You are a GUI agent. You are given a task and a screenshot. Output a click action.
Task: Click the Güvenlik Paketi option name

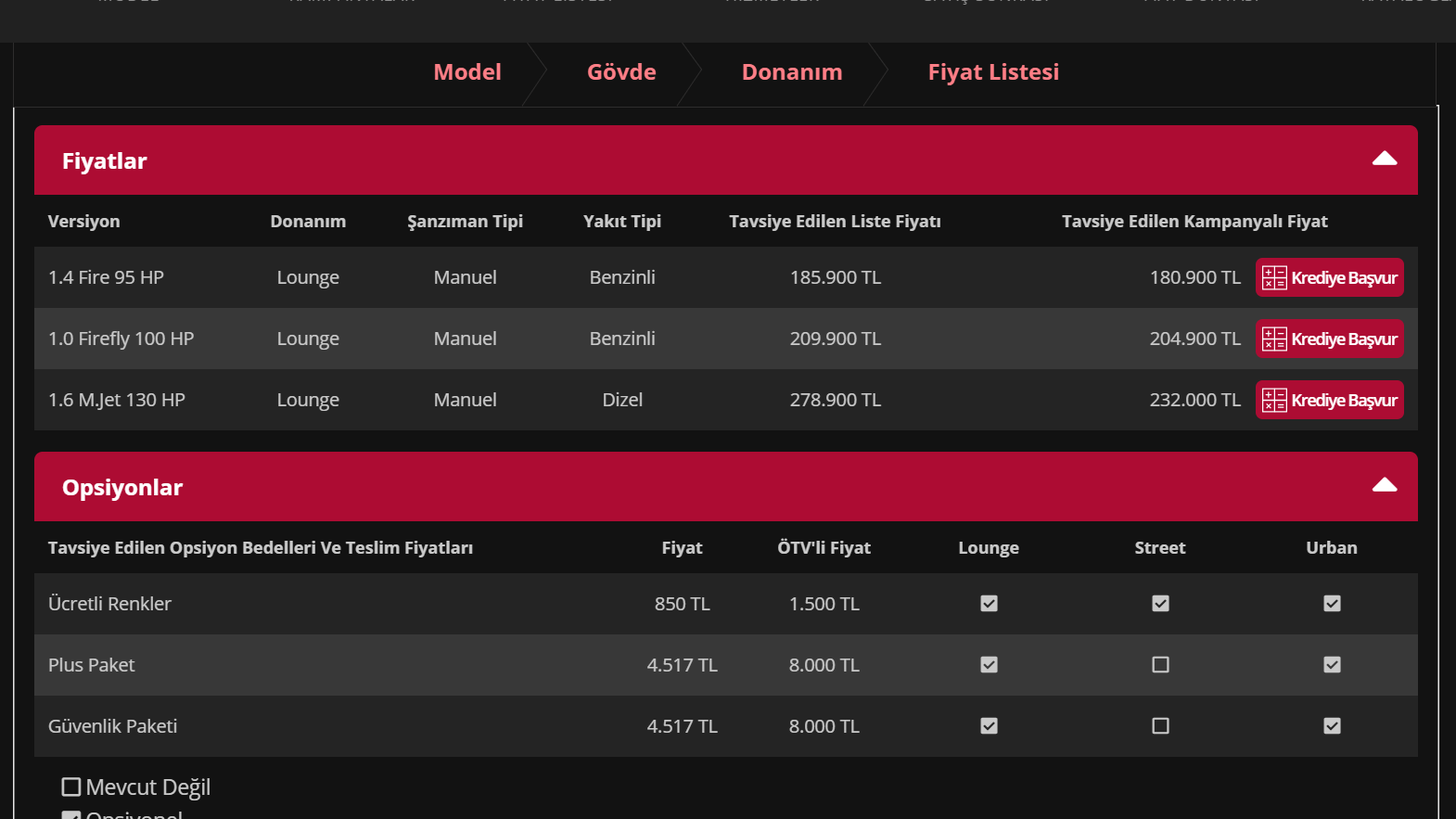click(x=112, y=726)
